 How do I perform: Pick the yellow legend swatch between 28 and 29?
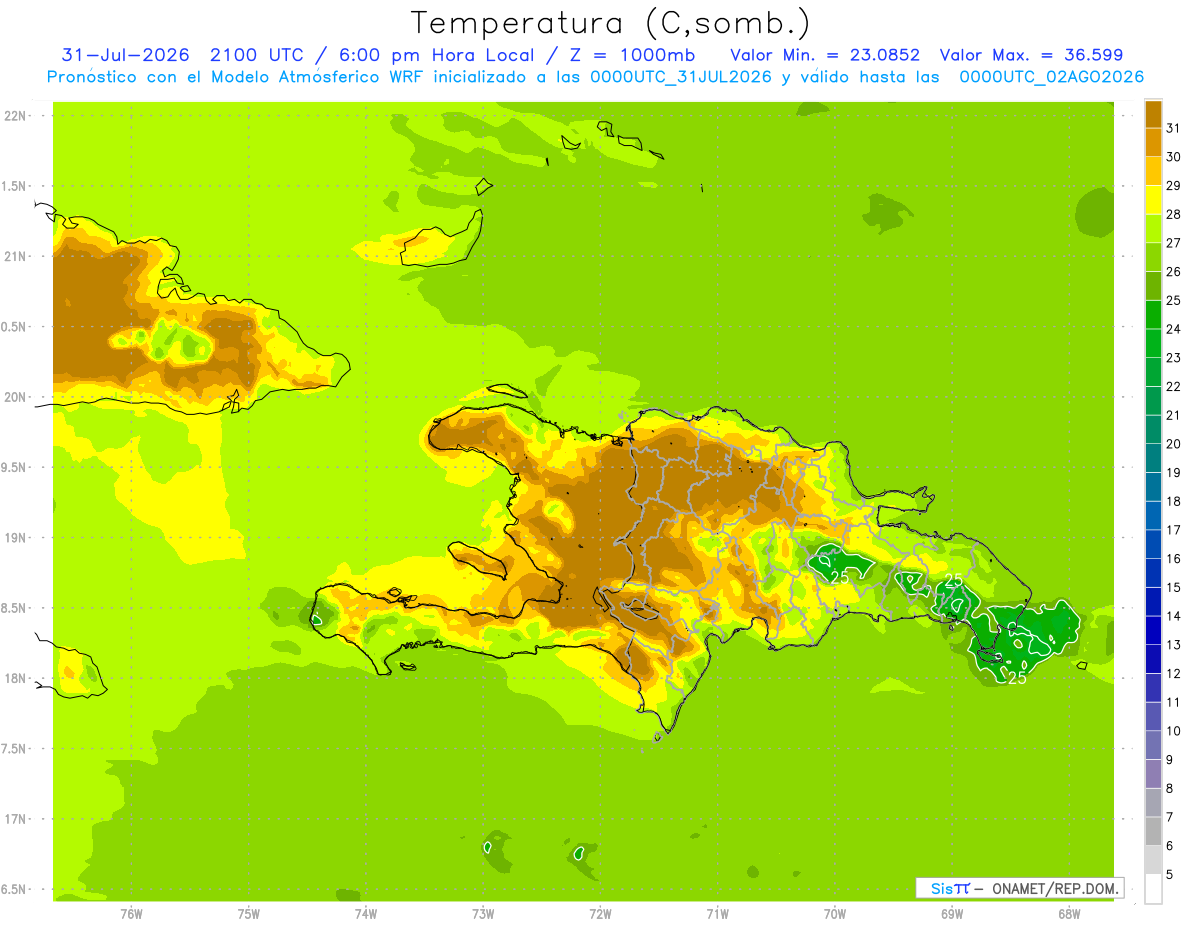tap(1153, 200)
